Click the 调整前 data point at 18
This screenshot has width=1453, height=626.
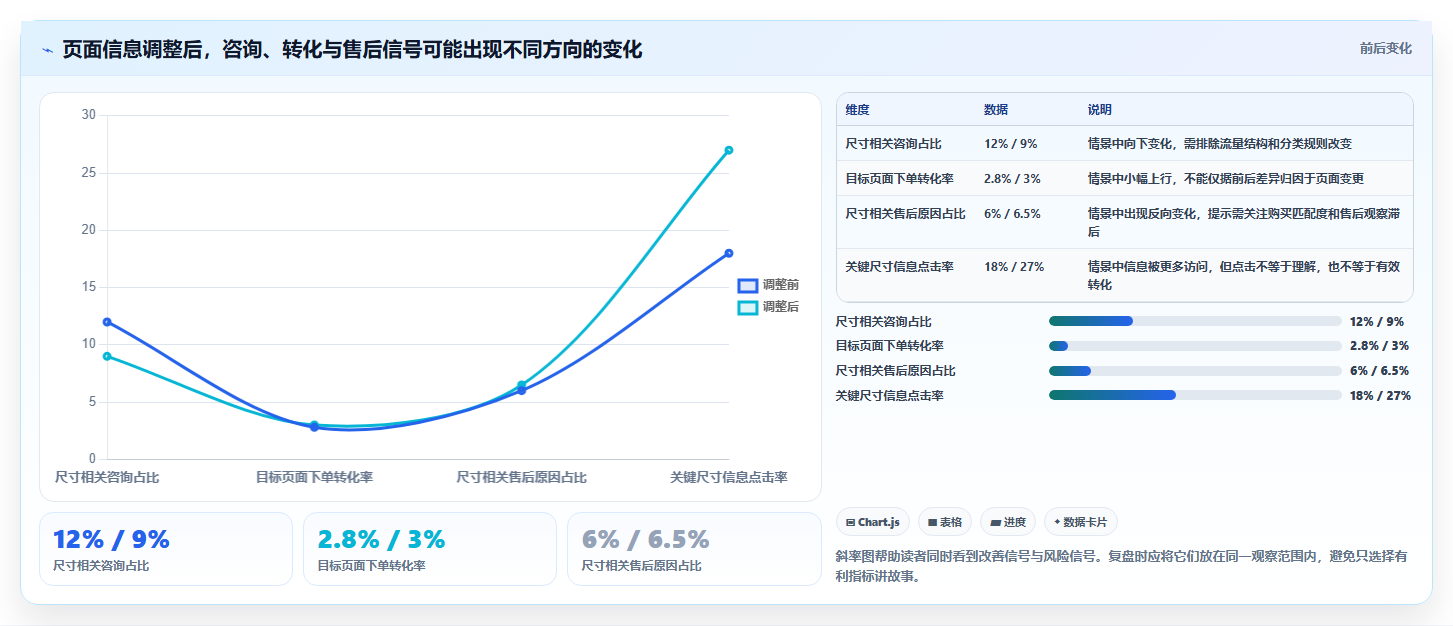pos(729,253)
